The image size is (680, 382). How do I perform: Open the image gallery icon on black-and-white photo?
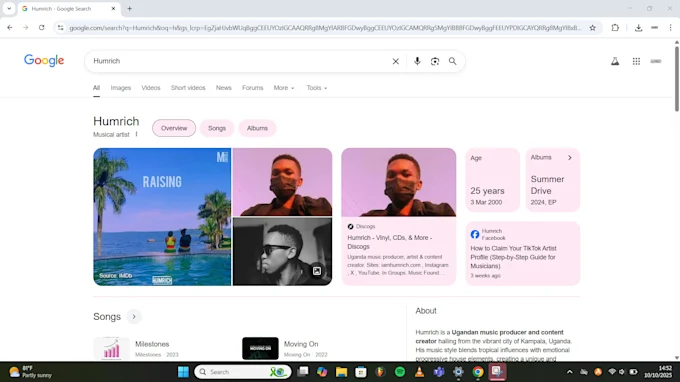317,271
